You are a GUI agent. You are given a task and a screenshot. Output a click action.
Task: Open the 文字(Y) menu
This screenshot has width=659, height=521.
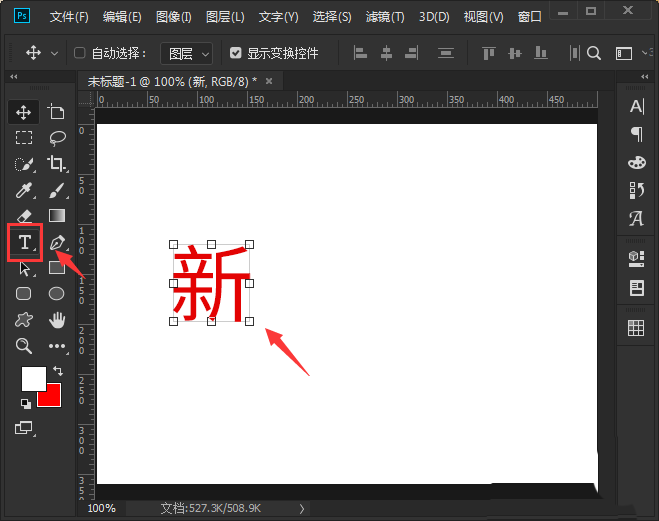click(278, 17)
